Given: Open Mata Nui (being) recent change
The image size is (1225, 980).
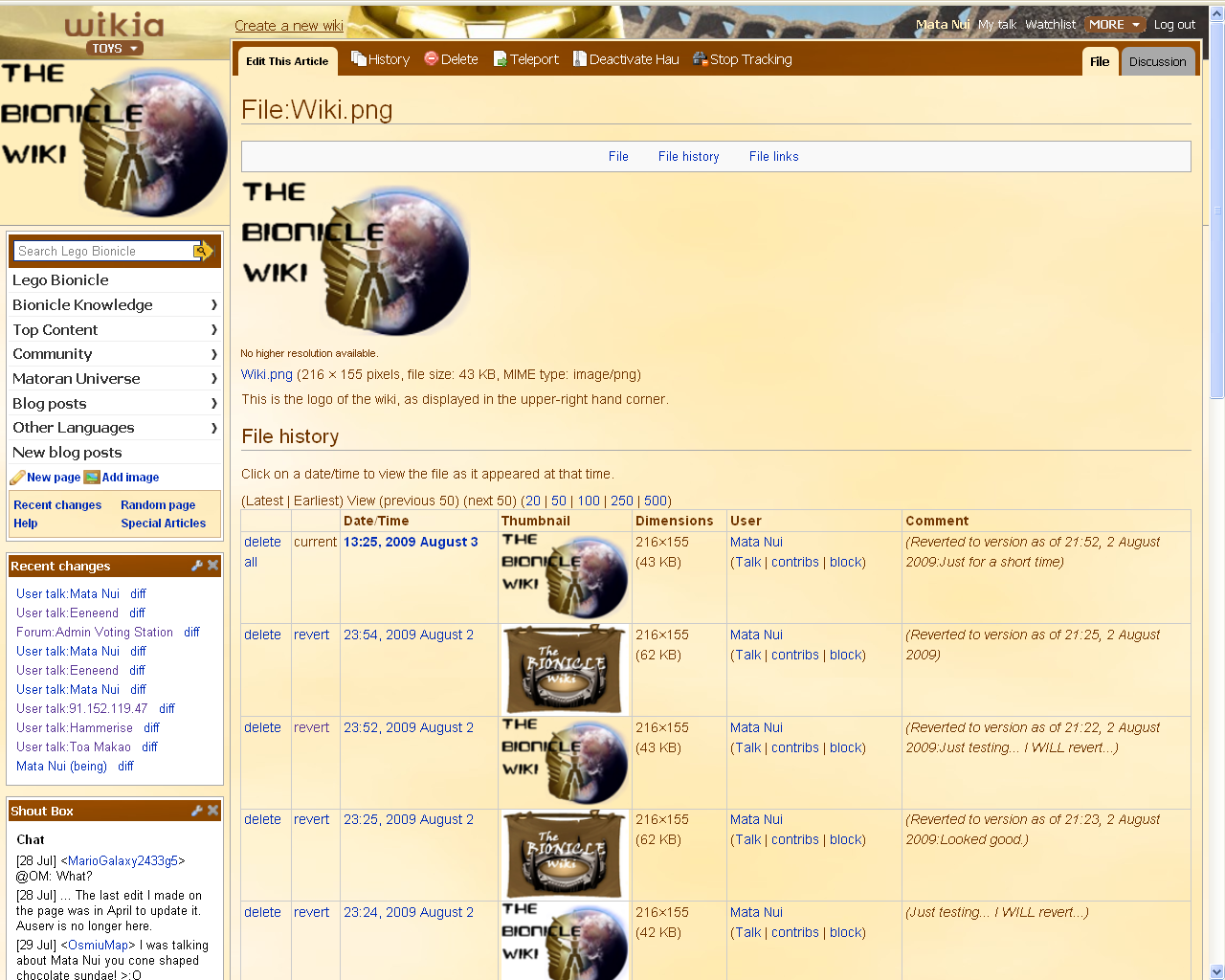Looking at the screenshot, I should [x=62, y=767].
